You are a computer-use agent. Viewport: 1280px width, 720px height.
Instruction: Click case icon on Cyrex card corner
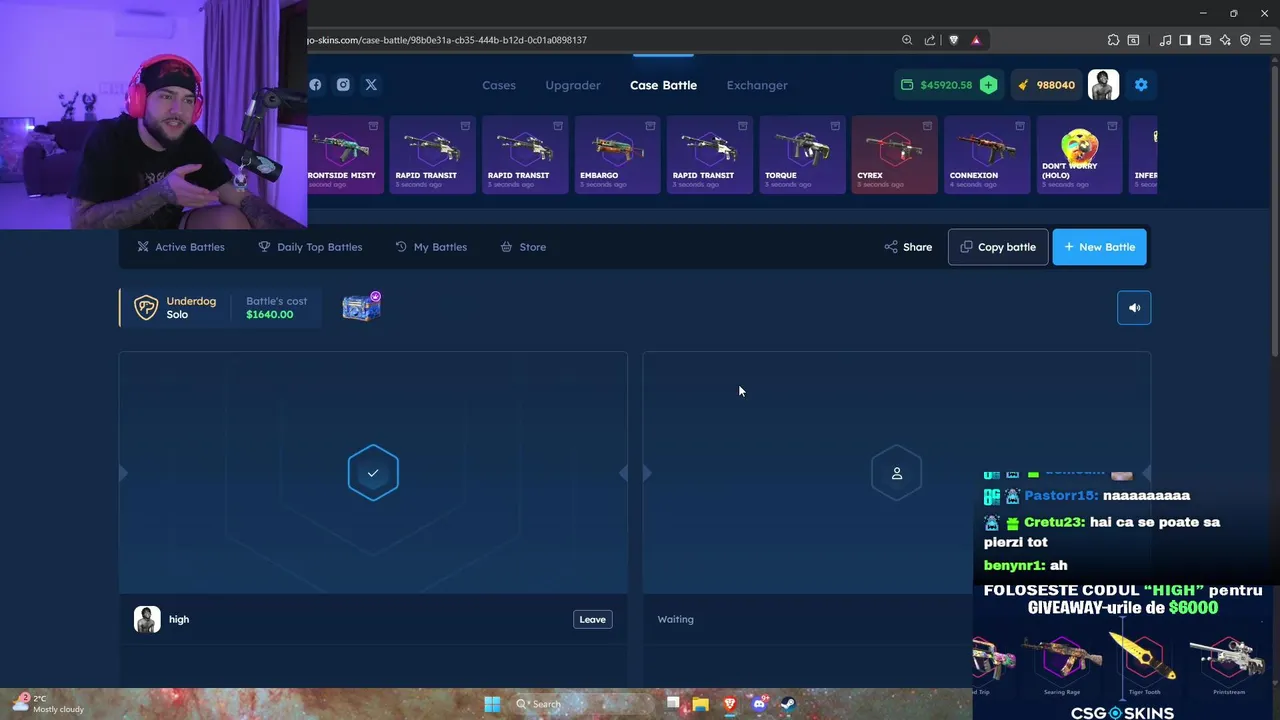(x=927, y=126)
